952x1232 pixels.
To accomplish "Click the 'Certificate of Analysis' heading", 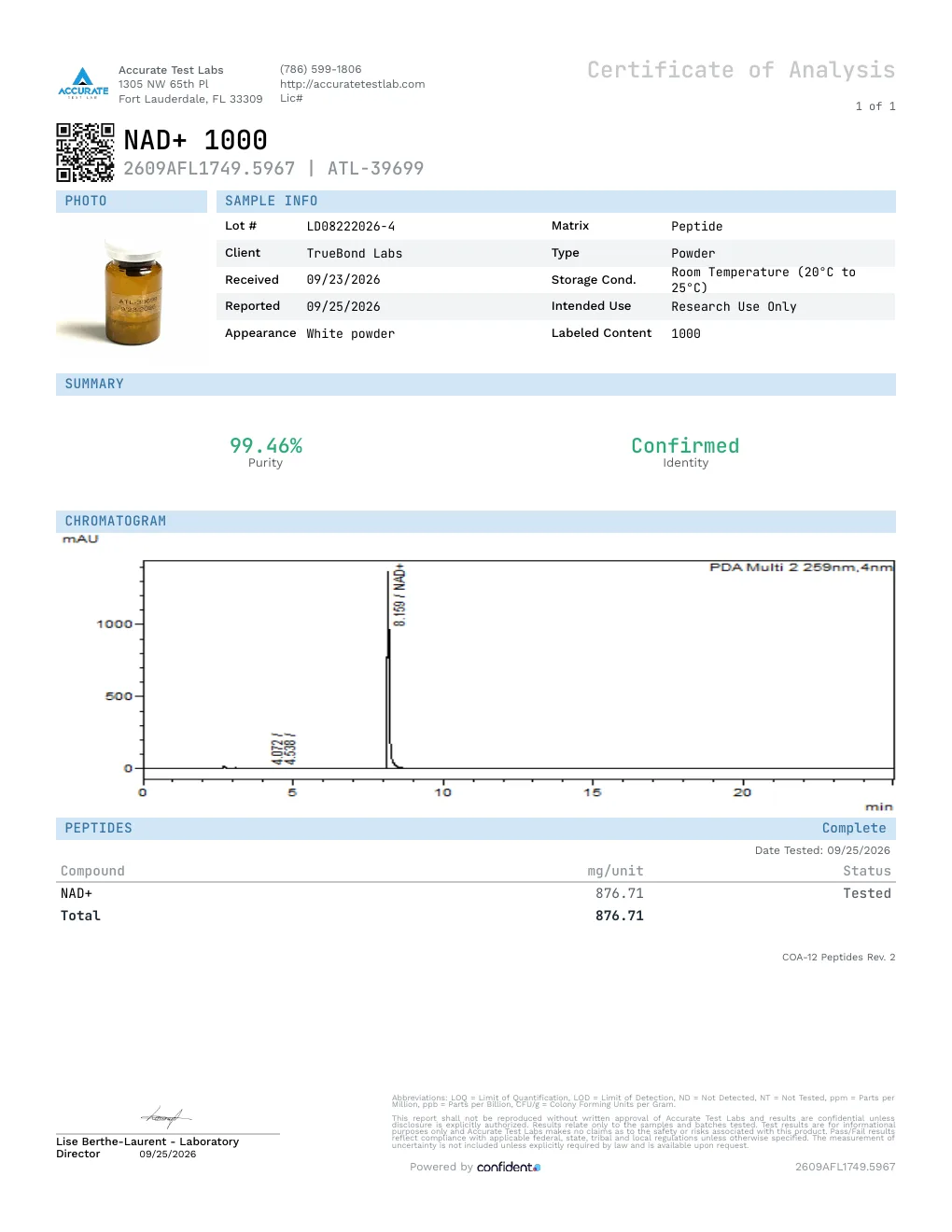I will click(x=741, y=70).
